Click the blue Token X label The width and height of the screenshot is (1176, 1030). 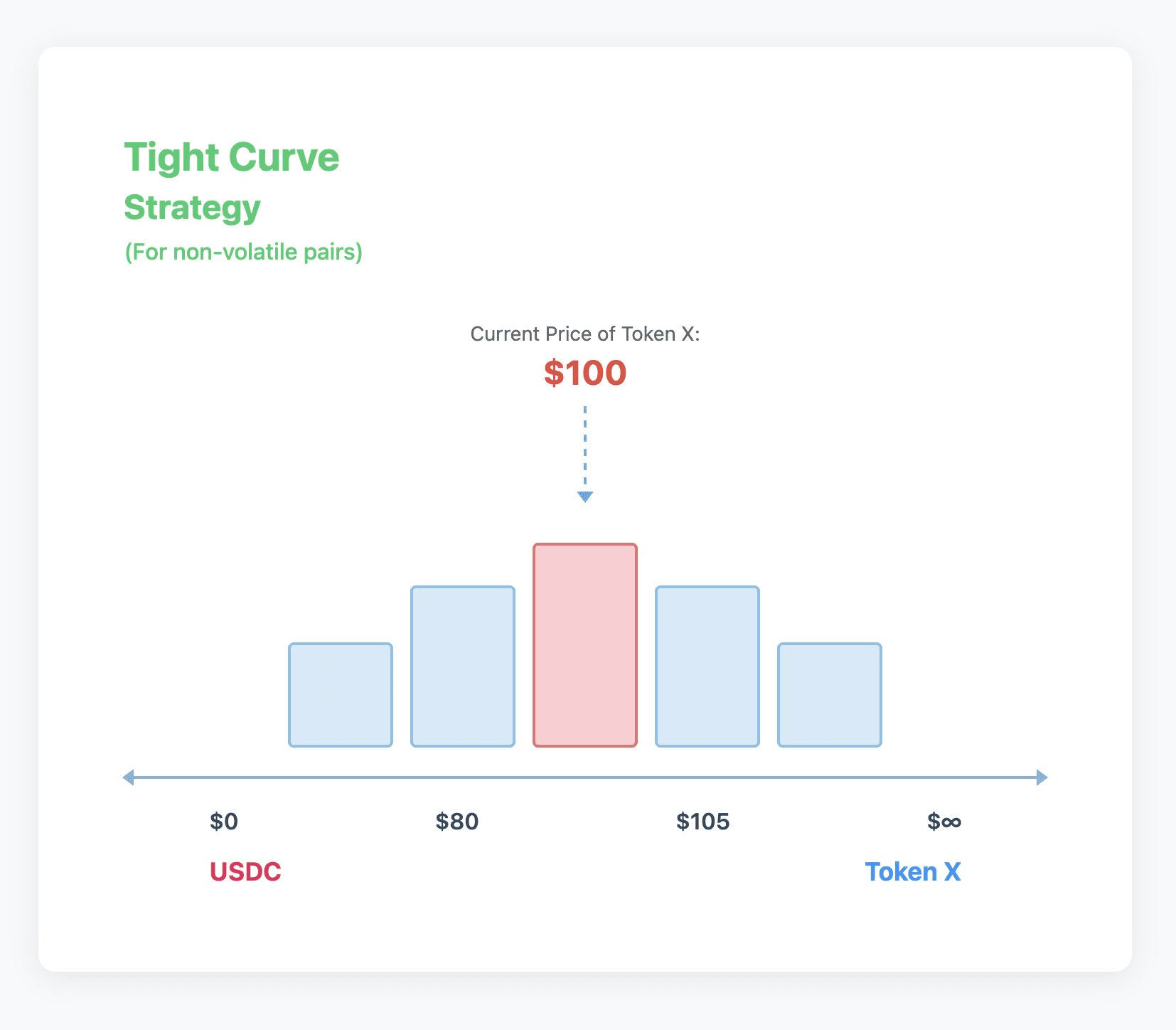(913, 872)
